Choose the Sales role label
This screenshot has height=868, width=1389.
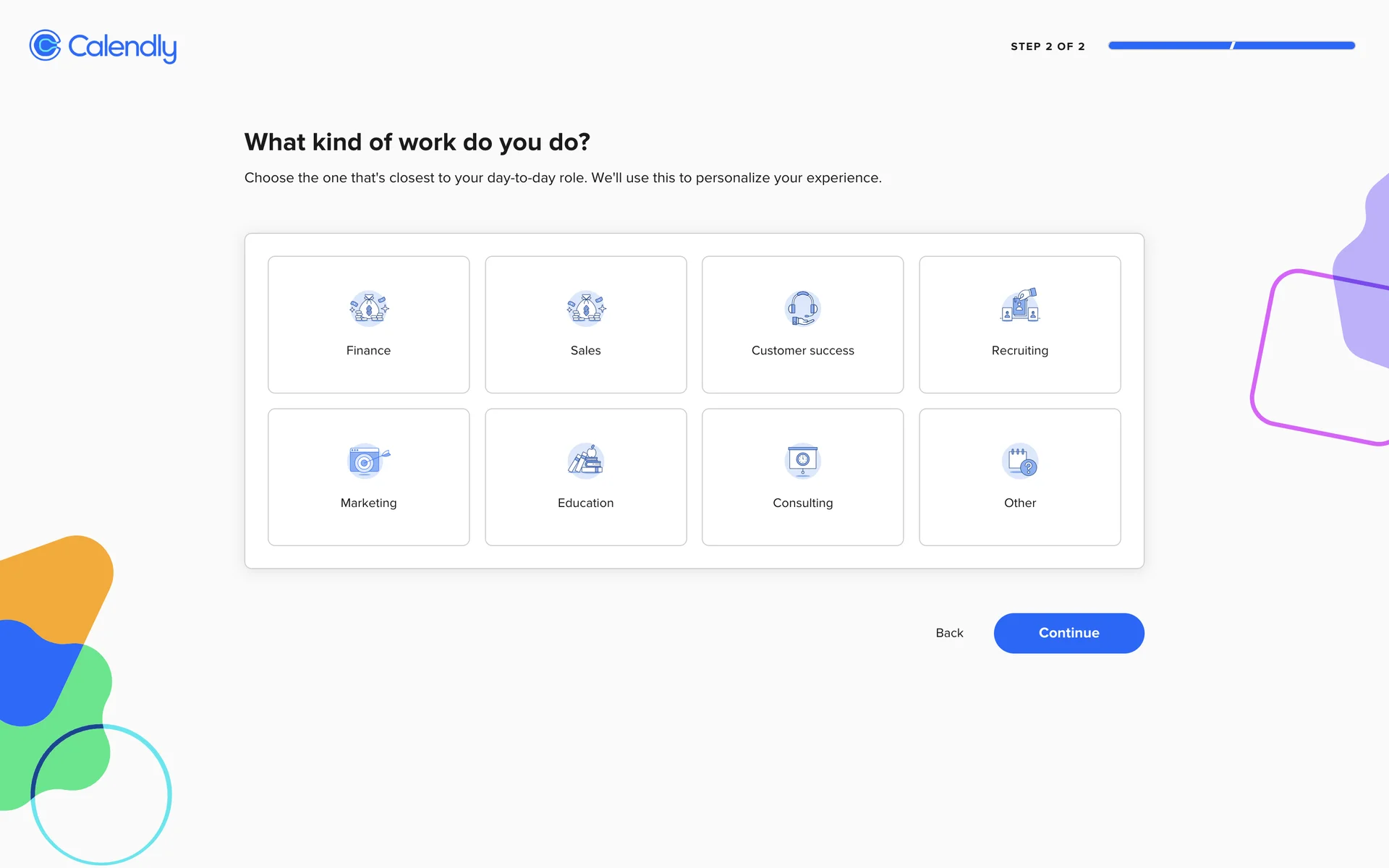[x=586, y=351]
